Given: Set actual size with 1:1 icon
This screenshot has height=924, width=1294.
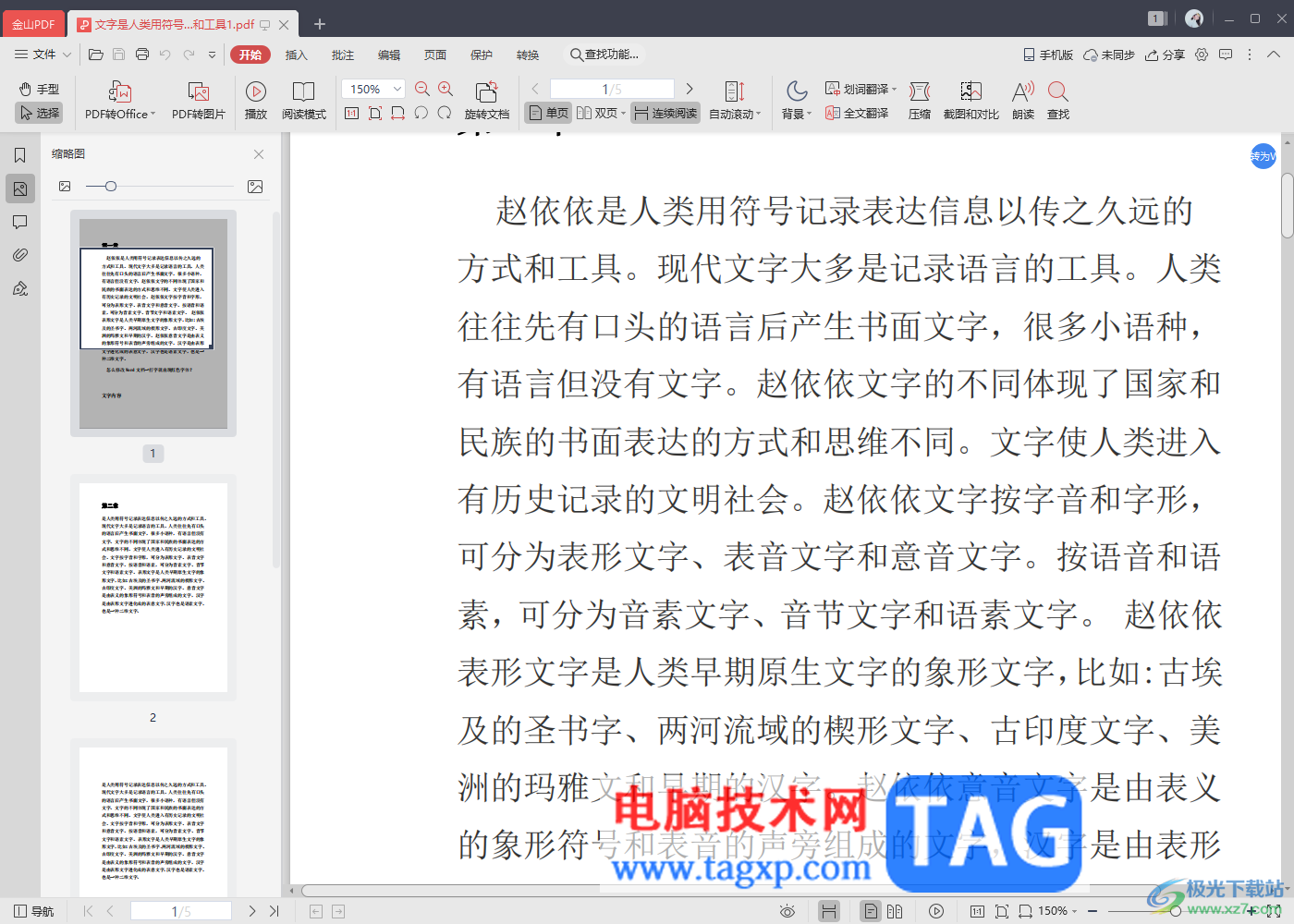Looking at the screenshot, I should (x=352, y=113).
